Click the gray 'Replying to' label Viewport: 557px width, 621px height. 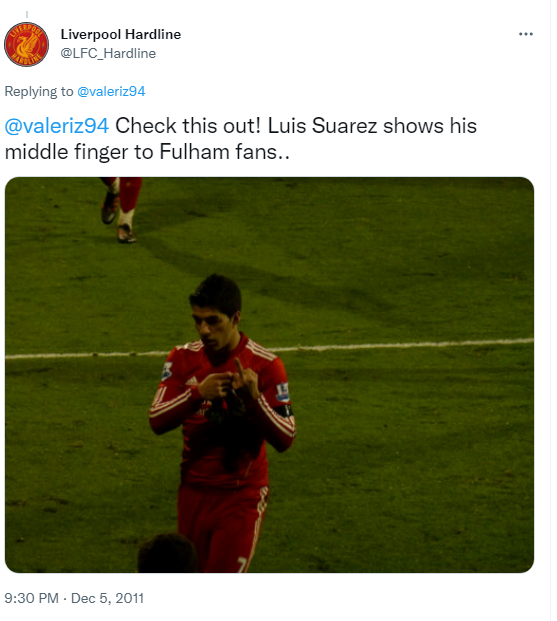click(x=39, y=91)
